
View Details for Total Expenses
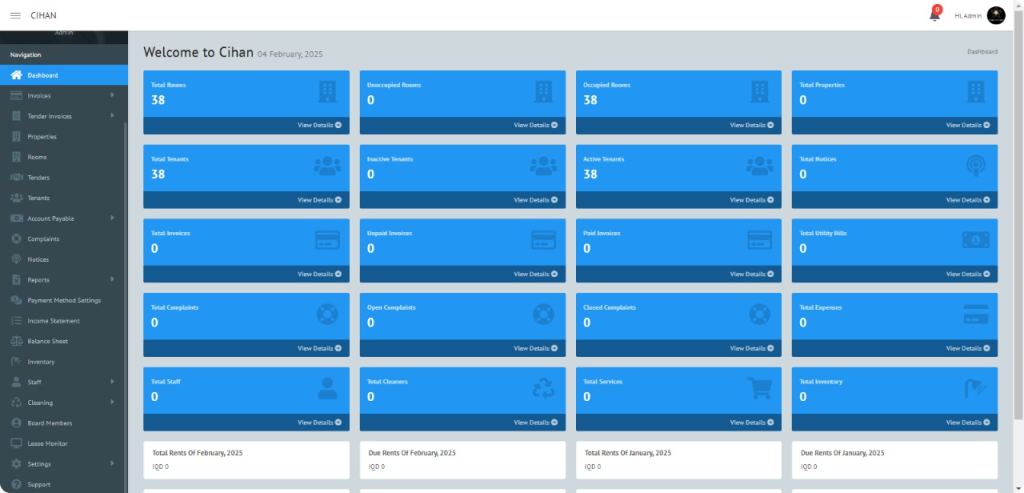pyautogui.click(x=968, y=348)
